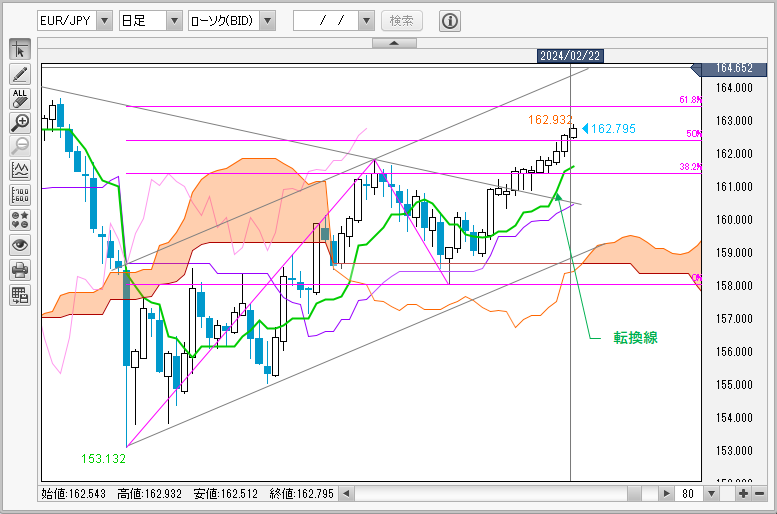The width and height of the screenshot is (777, 514).
Task: Print the chart with printer icon
Action: pyautogui.click(x=20, y=270)
